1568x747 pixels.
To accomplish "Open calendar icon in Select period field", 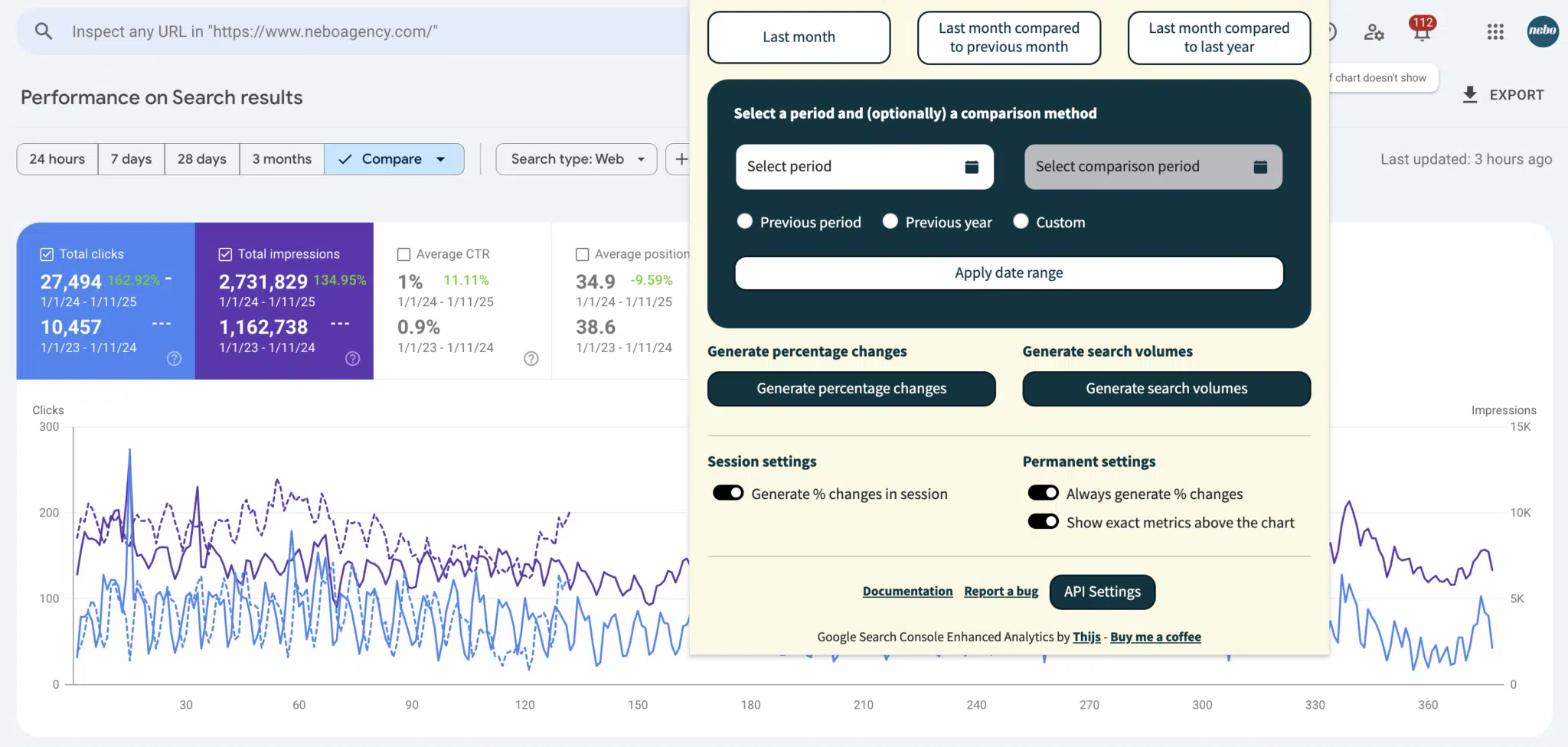I will [x=972, y=167].
